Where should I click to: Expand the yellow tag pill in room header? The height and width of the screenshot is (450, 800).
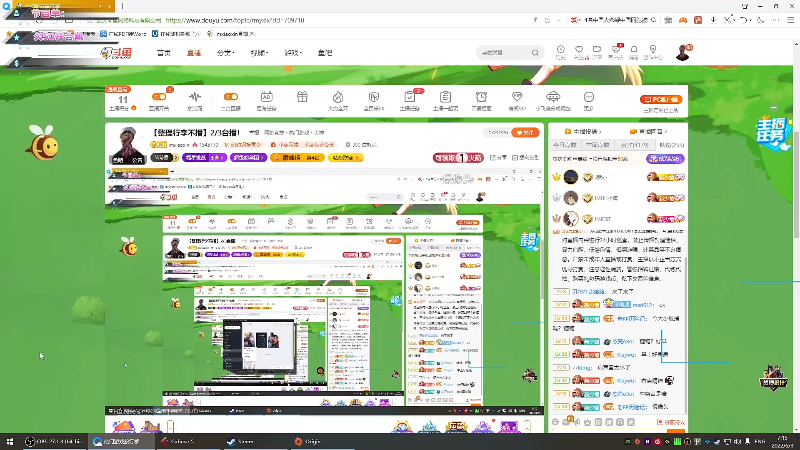345,158
